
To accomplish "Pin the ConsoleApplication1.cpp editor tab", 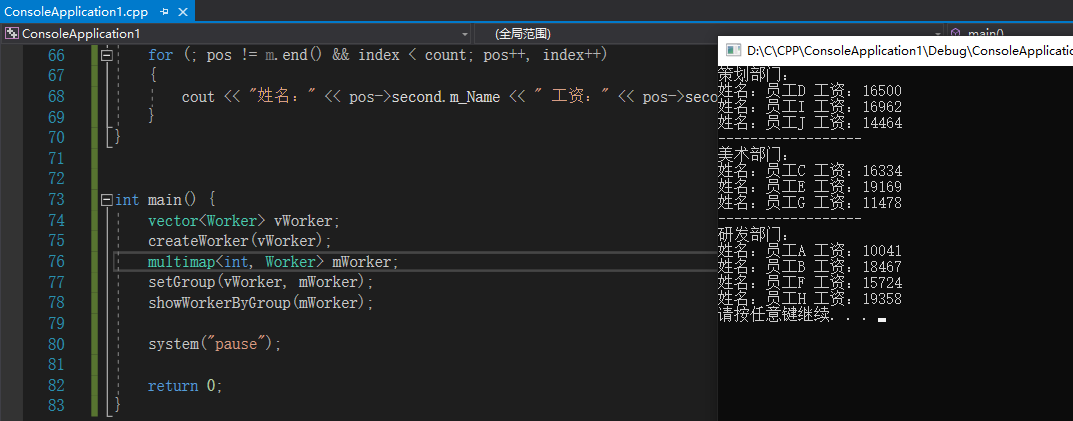I will click(164, 12).
